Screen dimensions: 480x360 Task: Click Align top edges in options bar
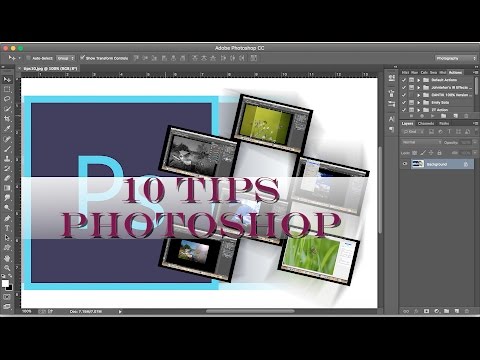coord(136,58)
